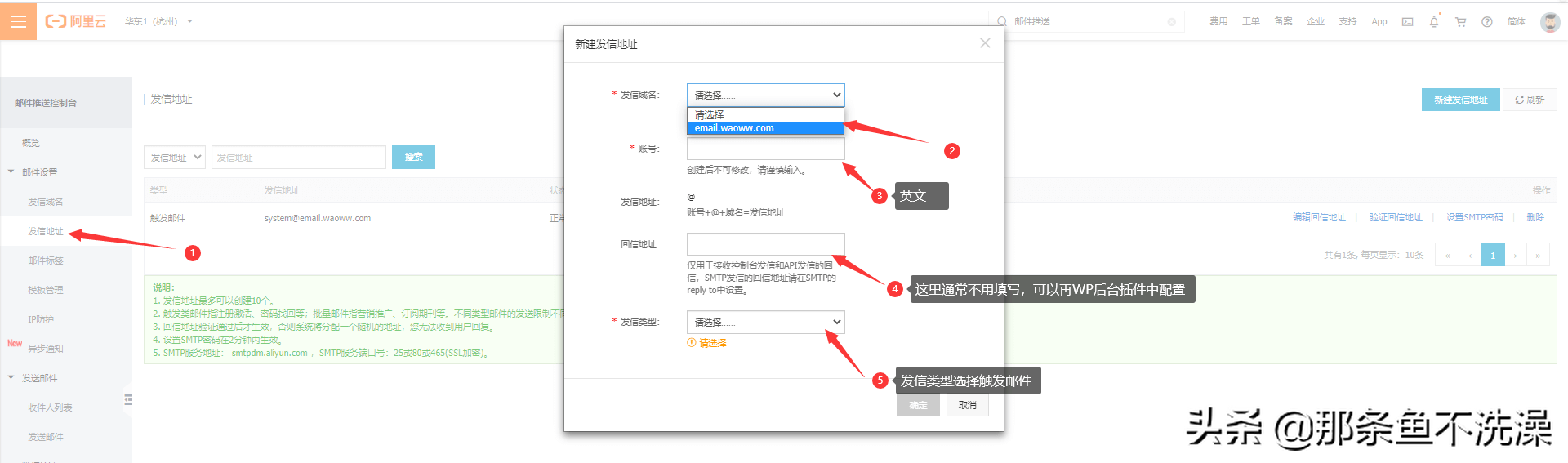Viewport: 1568px width, 463px height.
Task: Open the notification bell
Action: click(1434, 22)
